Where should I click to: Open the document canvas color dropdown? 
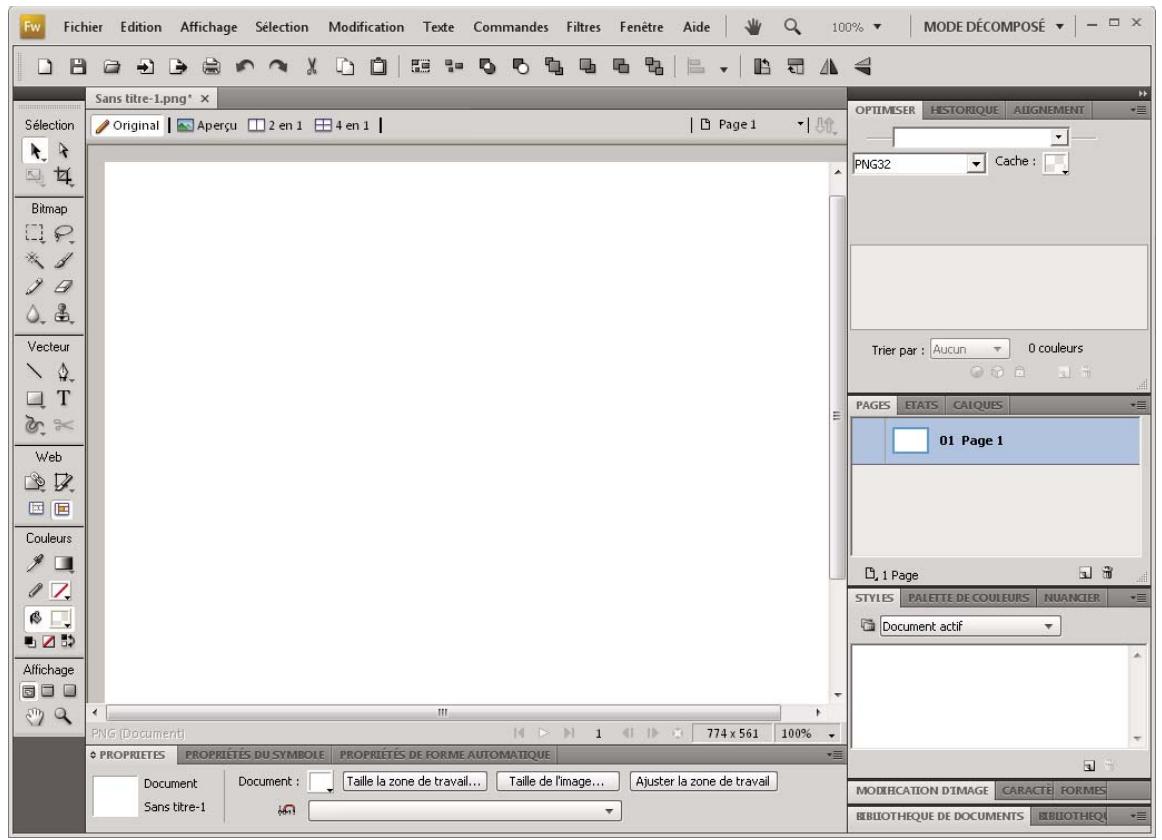[321, 782]
